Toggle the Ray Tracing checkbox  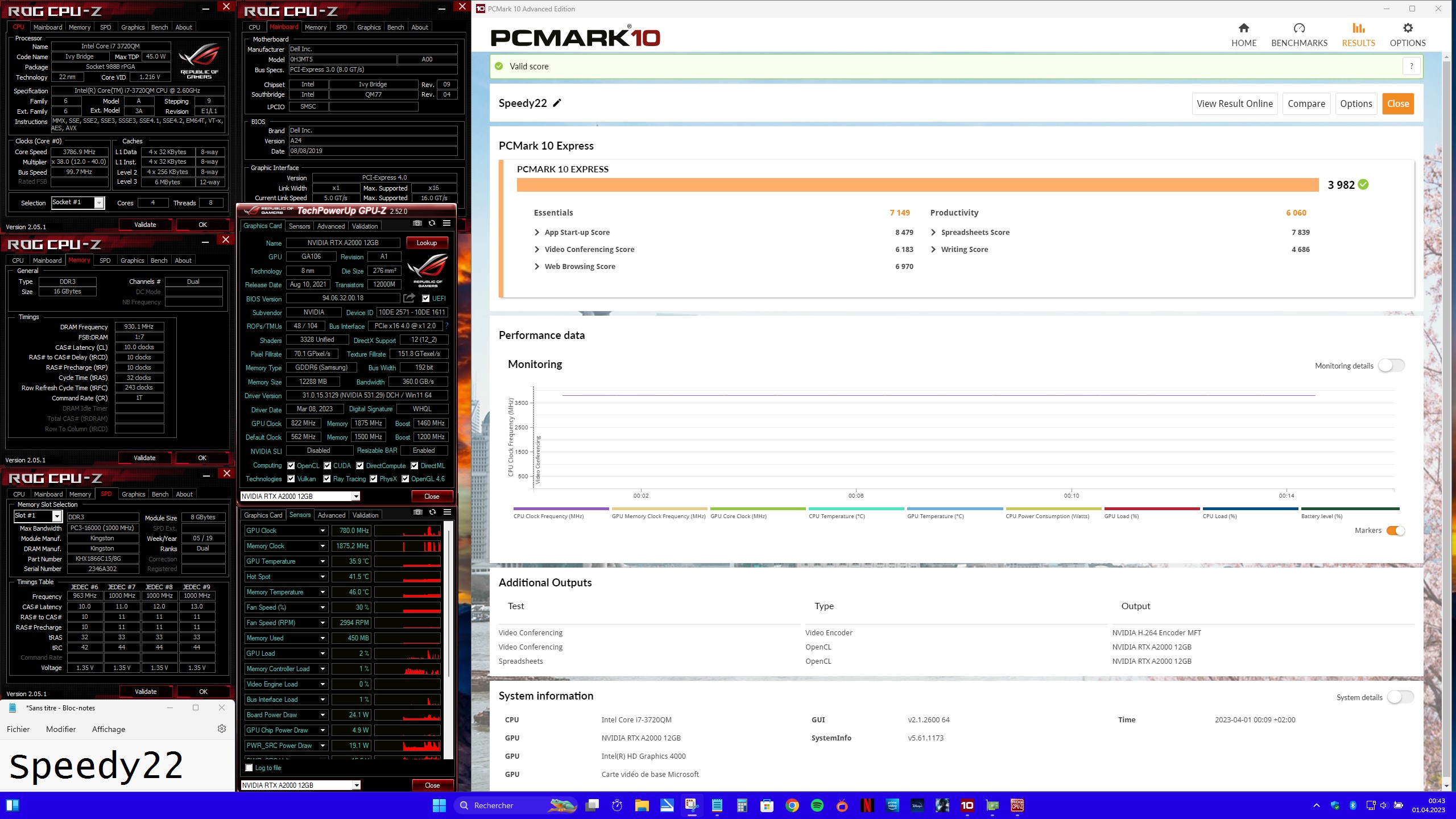[x=327, y=479]
